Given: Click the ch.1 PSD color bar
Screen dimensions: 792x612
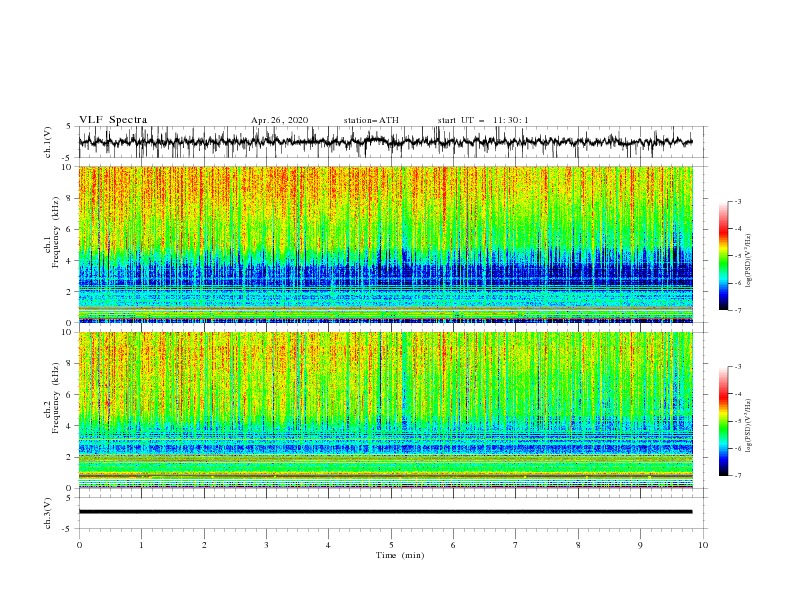Looking at the screenshot, I should 724,255.
